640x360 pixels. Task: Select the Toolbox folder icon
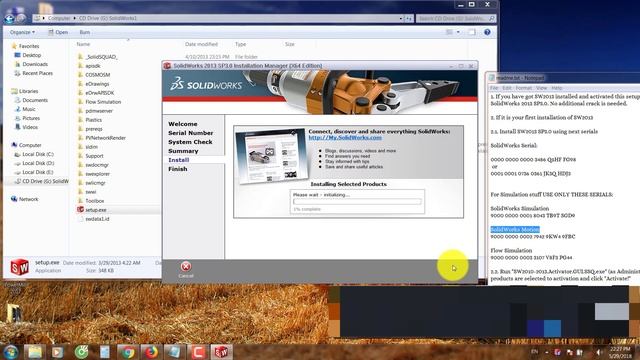tap(80, 201)
